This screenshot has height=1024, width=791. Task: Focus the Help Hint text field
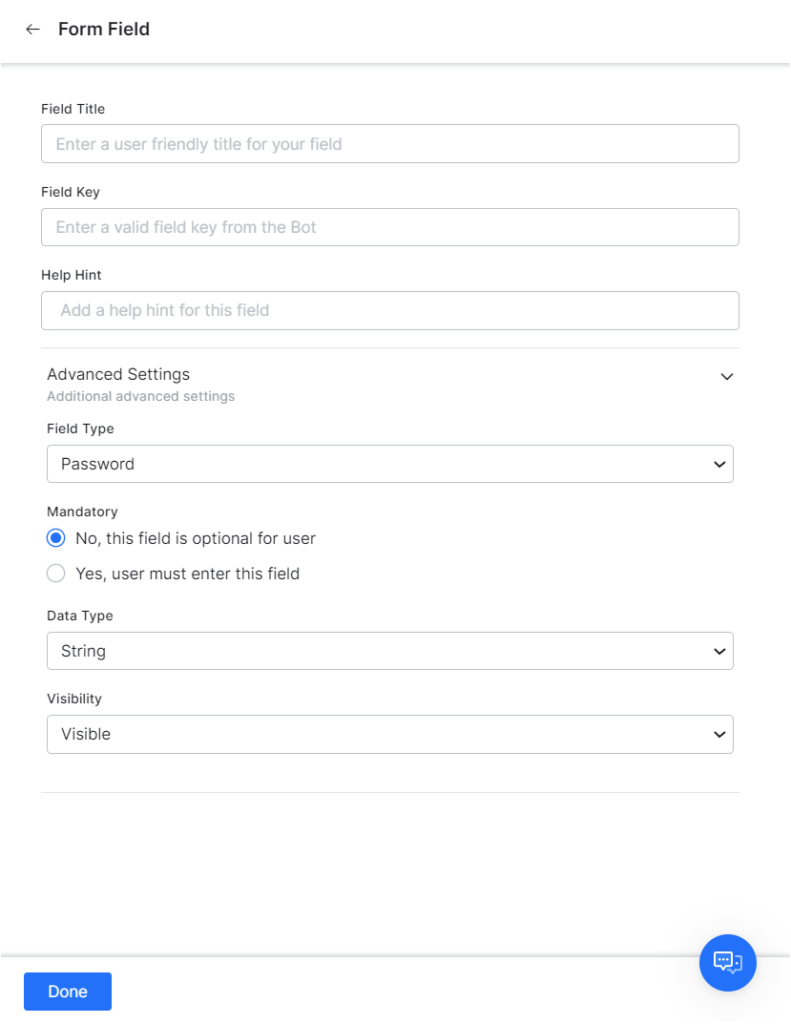click(x=390, y=310)
